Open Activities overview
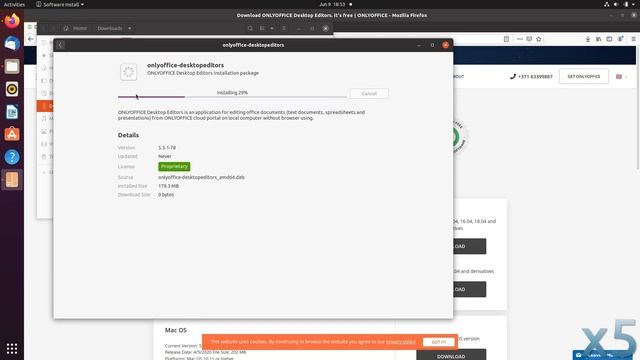Viewport: 640px width, 360px height. (14, 4)
